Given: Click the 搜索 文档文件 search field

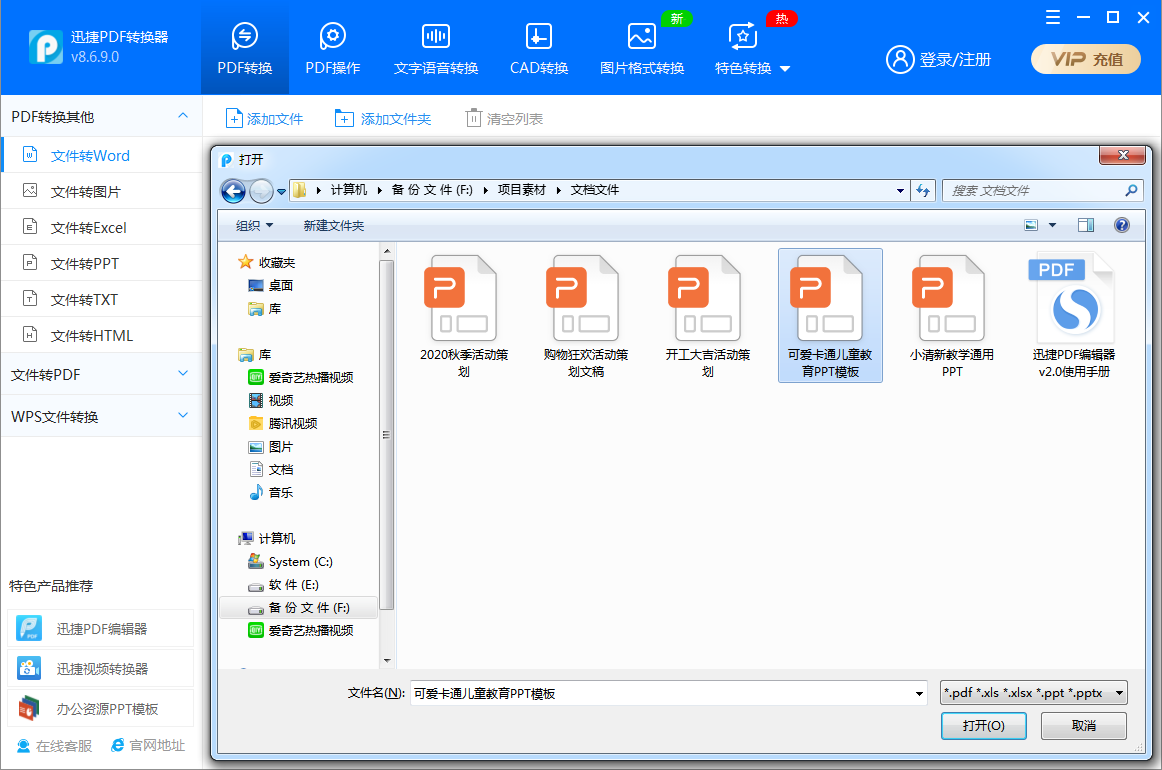Looking at the screenshot, I should point(1042,190).
